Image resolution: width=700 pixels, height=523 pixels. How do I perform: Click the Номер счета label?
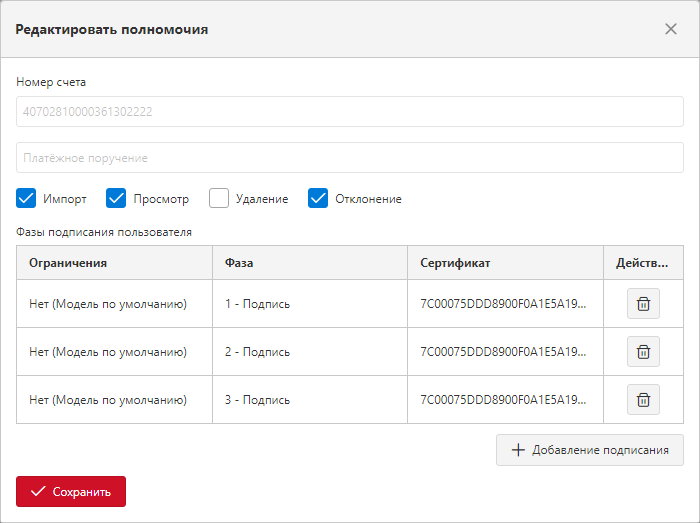click(x=51, y=82)
